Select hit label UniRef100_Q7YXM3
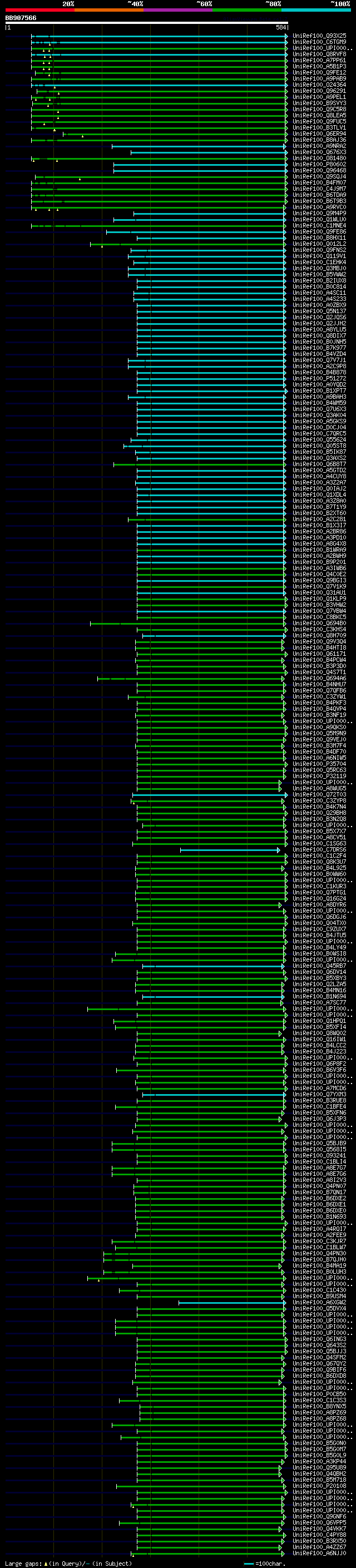 coord(319,1095)
